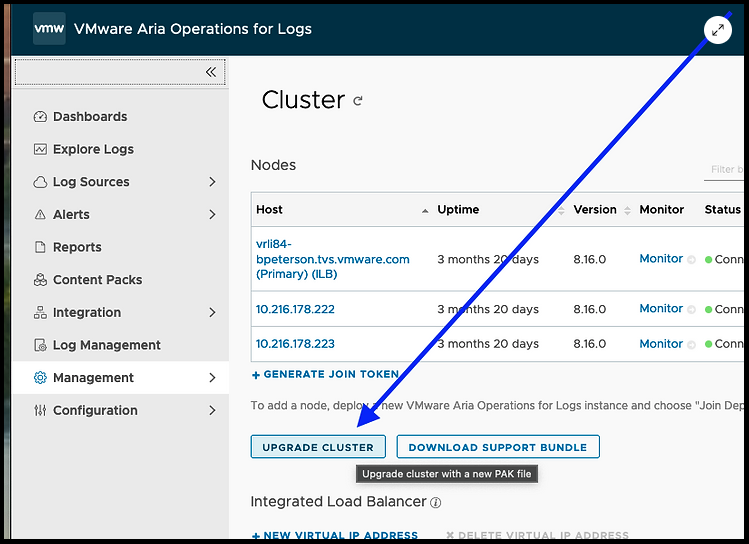The height and width of the screenshot is (544, 749).
Task: Expand the Management submenu
Action: (x=212, y=378)
